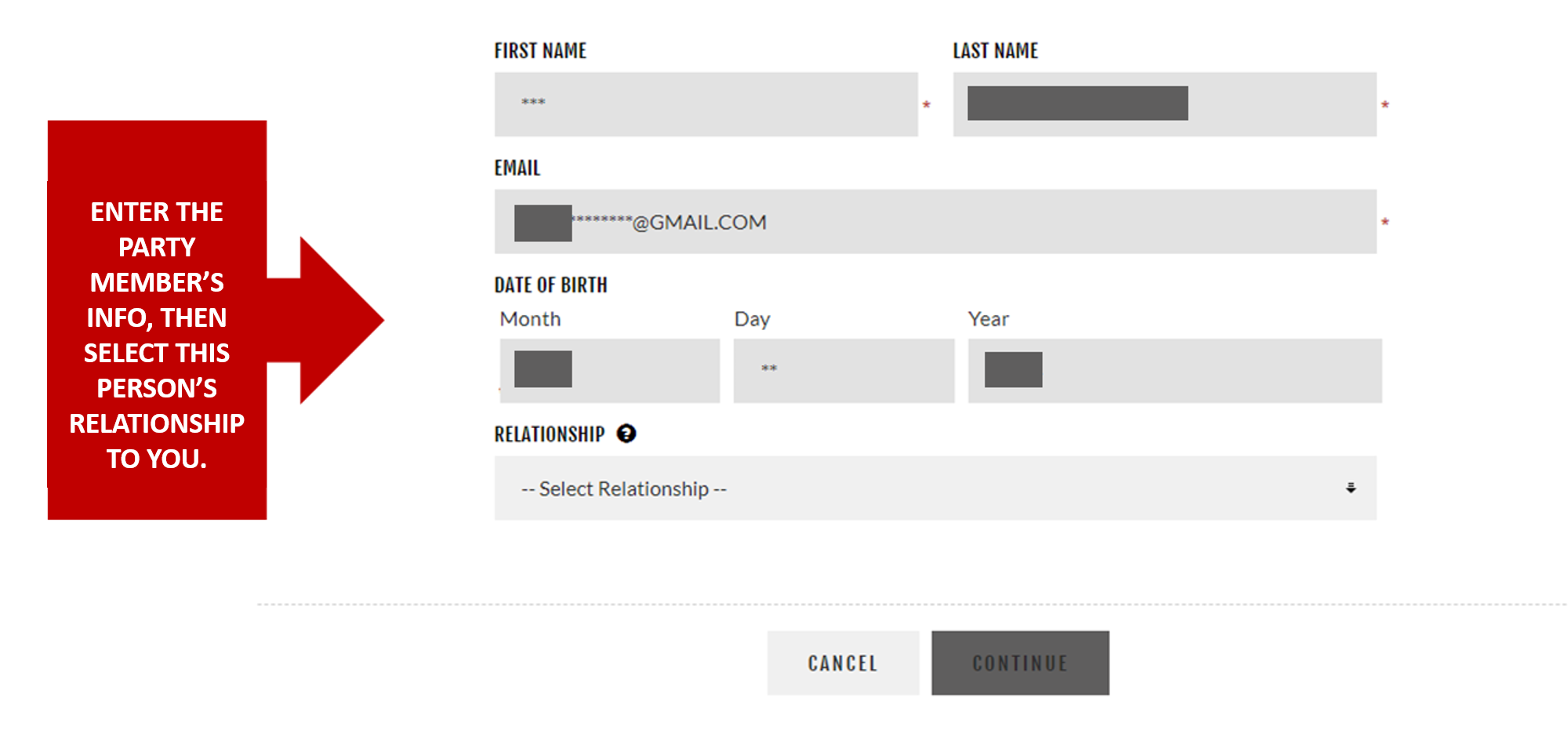Click the Last Name label
The height and width of the screenshot is (755, 1568).
996,51
